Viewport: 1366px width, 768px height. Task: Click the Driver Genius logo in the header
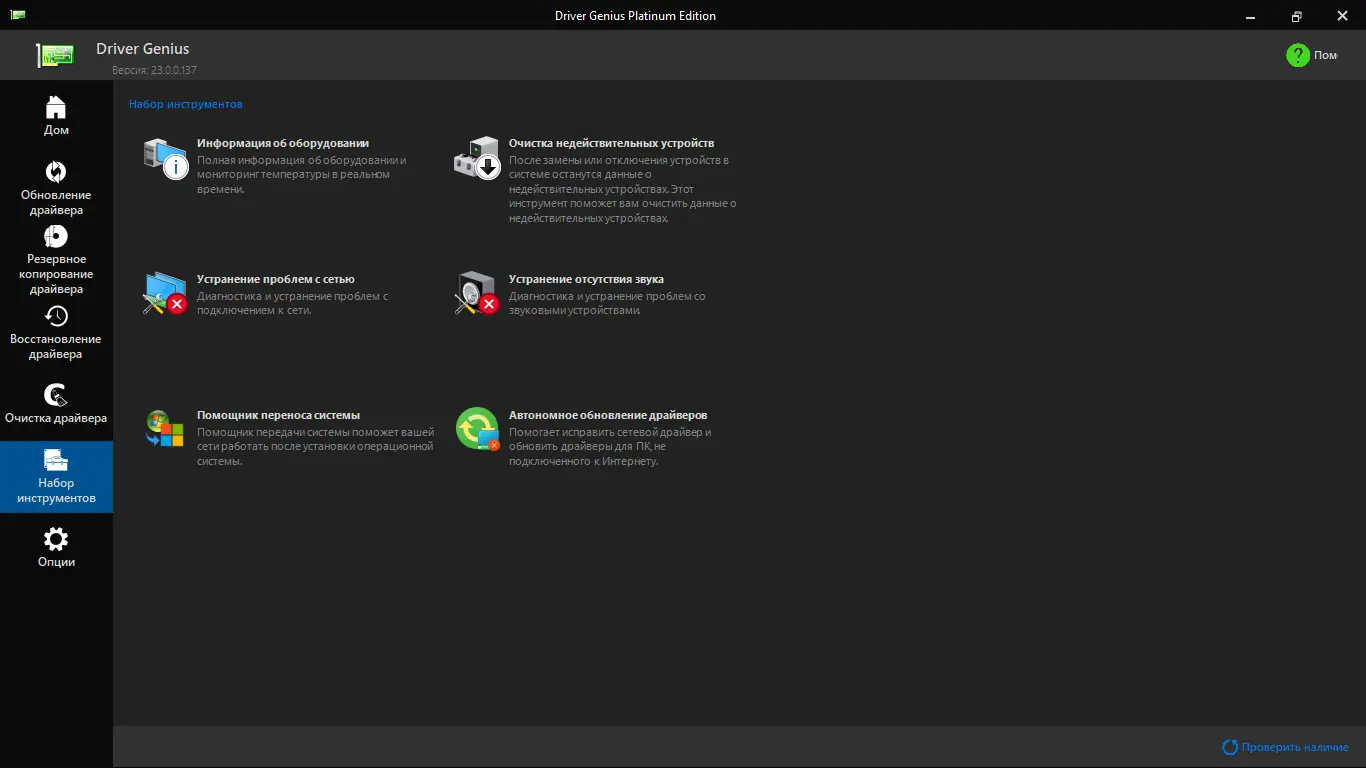pyautogui.click(x=57, y=56)
